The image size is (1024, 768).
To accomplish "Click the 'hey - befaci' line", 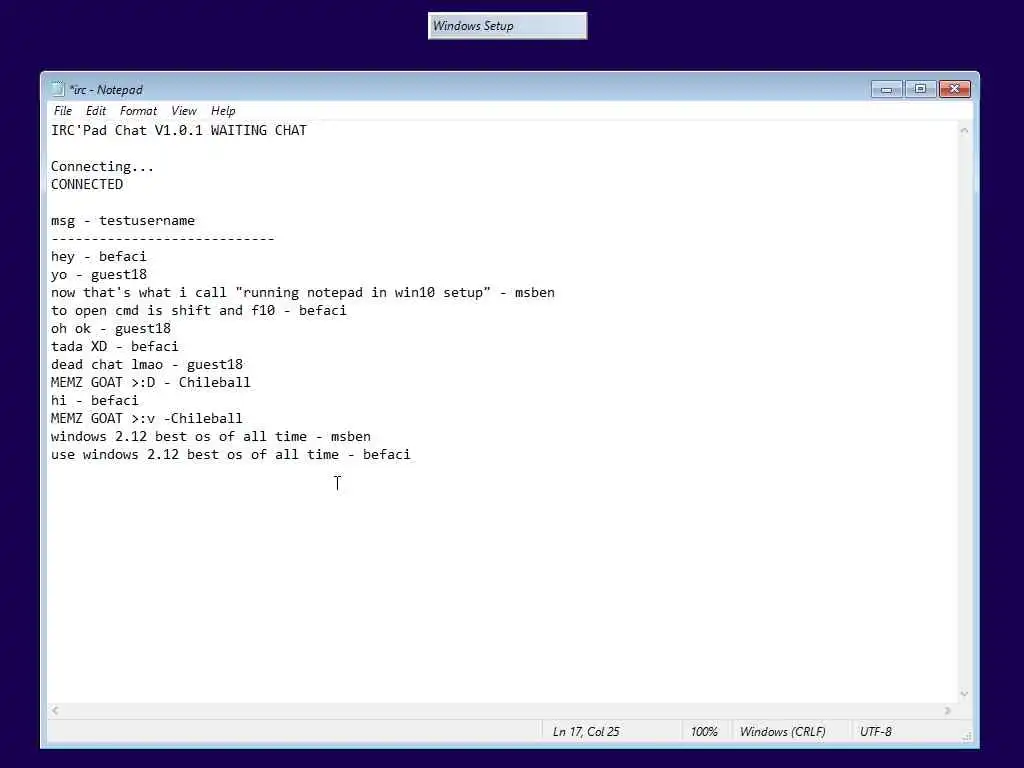I will click(x=99, y=257).
